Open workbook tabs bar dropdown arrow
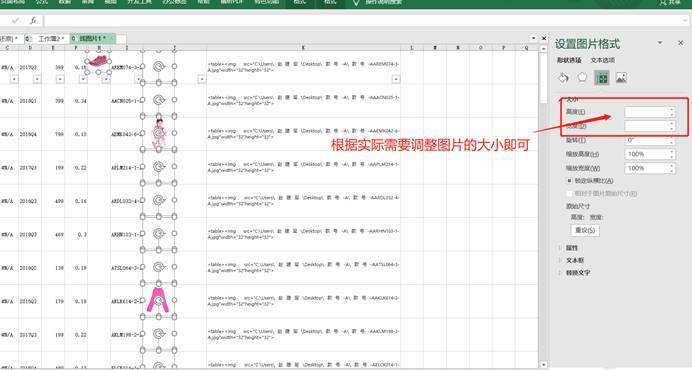Image resolution: width=692 pixels, height=370 pixels. tap(533, 39)
